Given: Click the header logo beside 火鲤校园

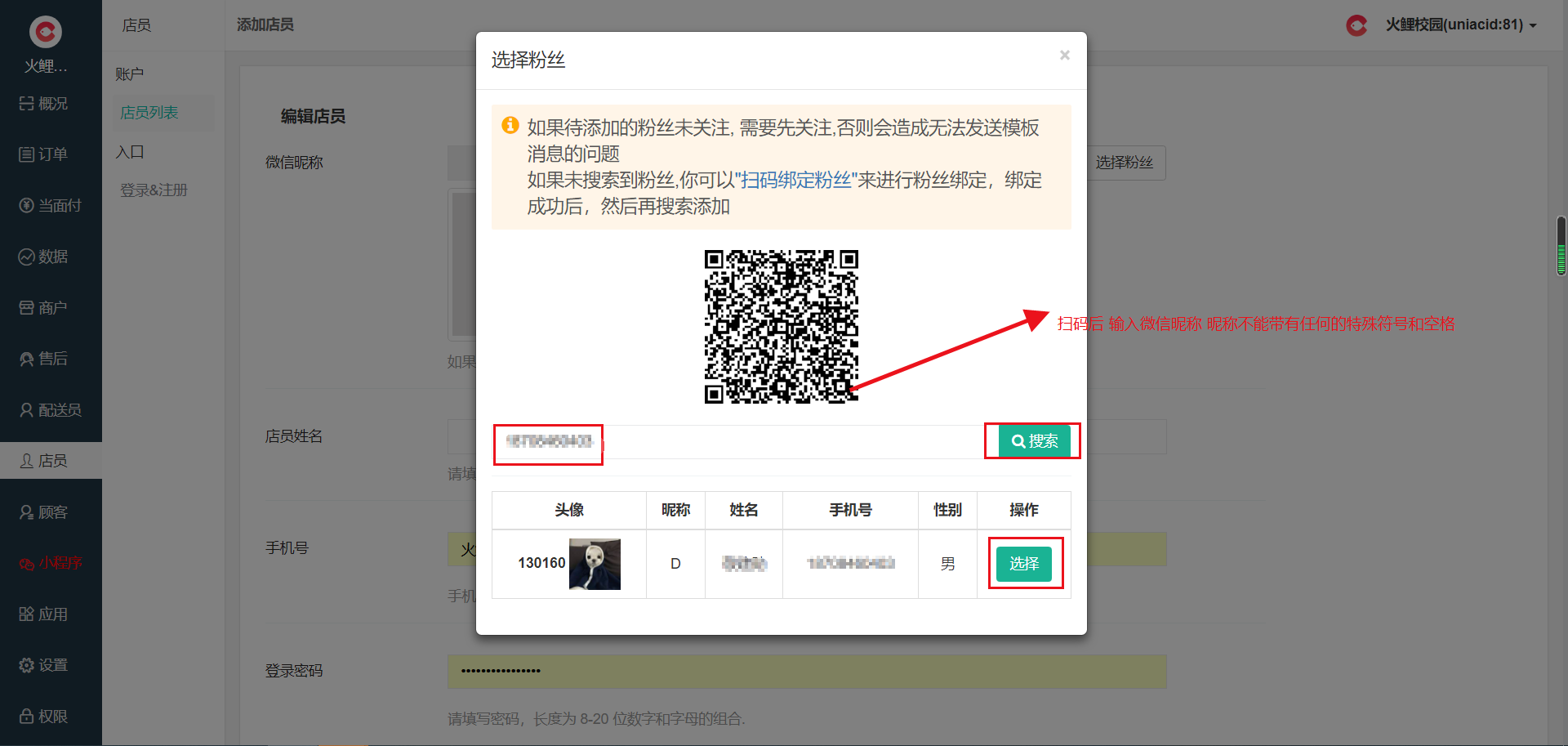Looking at the screenshot, I should click(1356, 25).
